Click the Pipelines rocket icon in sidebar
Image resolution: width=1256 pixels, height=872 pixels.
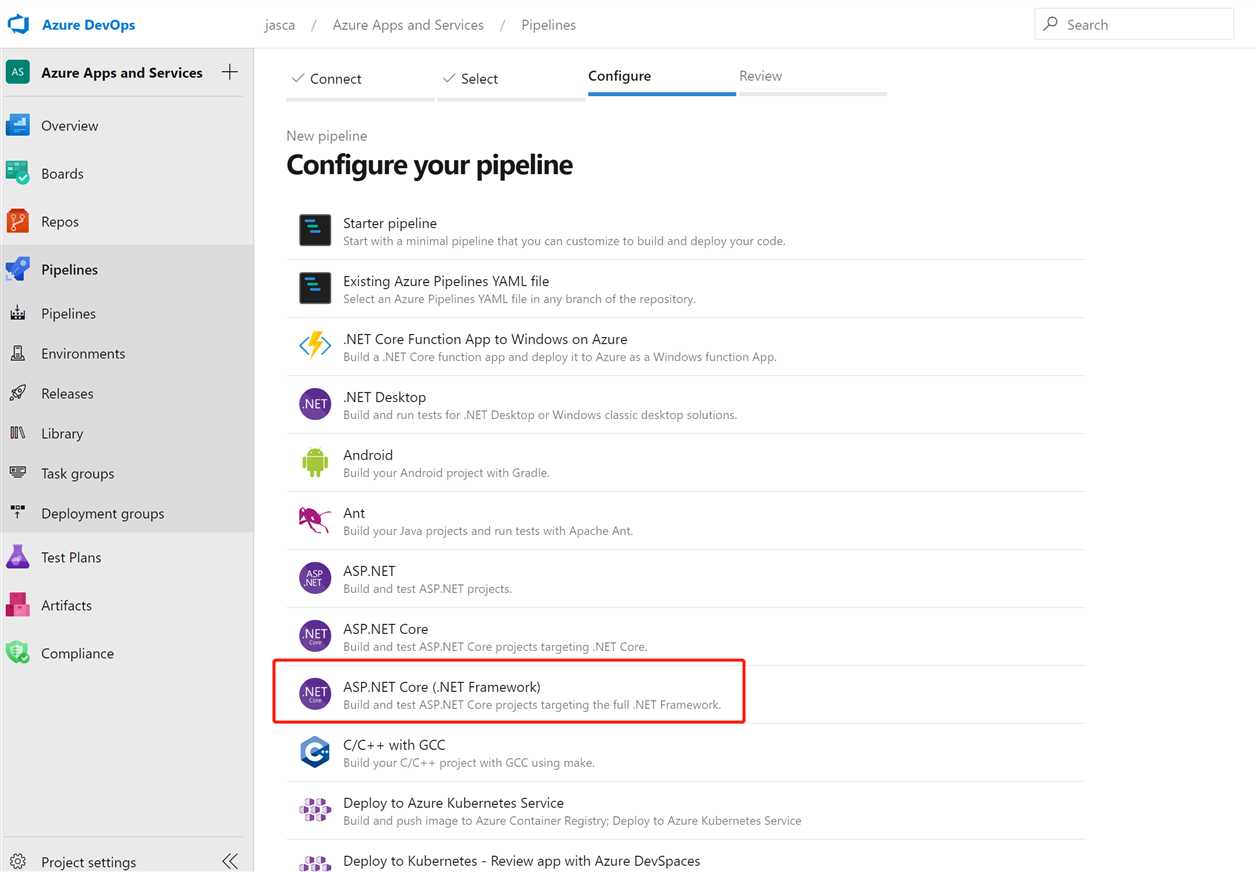[x=18, y=269]
